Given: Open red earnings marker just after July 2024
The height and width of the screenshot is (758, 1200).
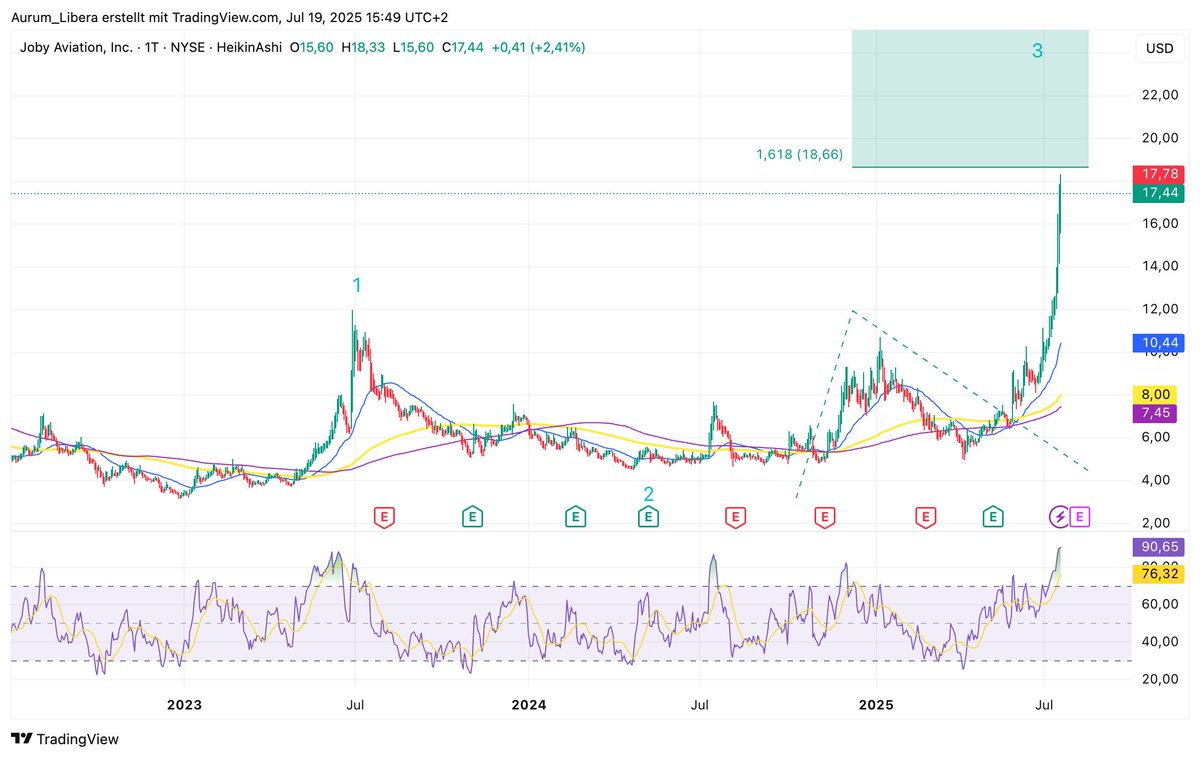Looking at the screenshot, I should pyautogui.click(x=735, y=517).
